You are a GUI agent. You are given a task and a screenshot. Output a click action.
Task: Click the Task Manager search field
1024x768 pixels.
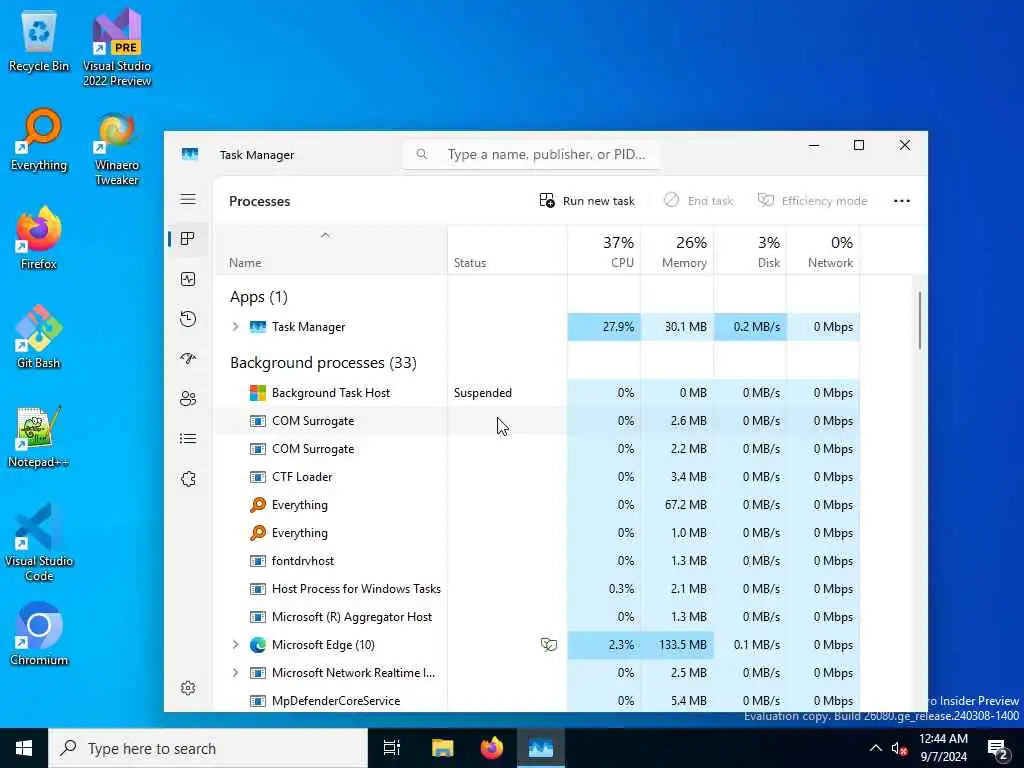tap(531, 154)
